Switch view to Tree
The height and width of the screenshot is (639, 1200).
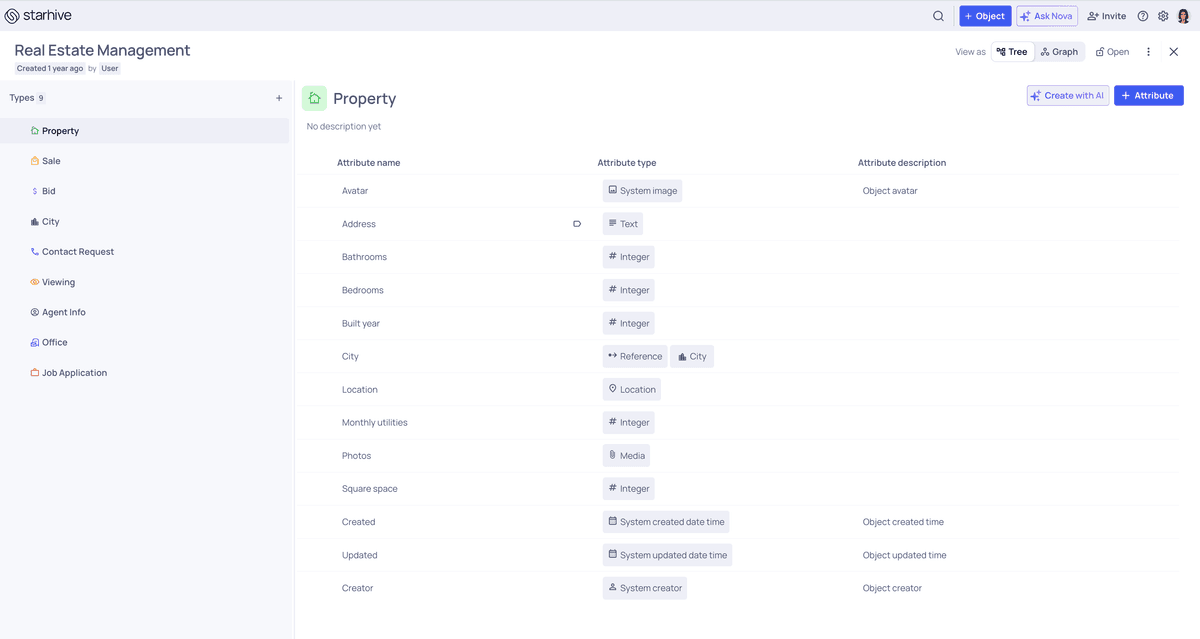[x=1012, y=51]
